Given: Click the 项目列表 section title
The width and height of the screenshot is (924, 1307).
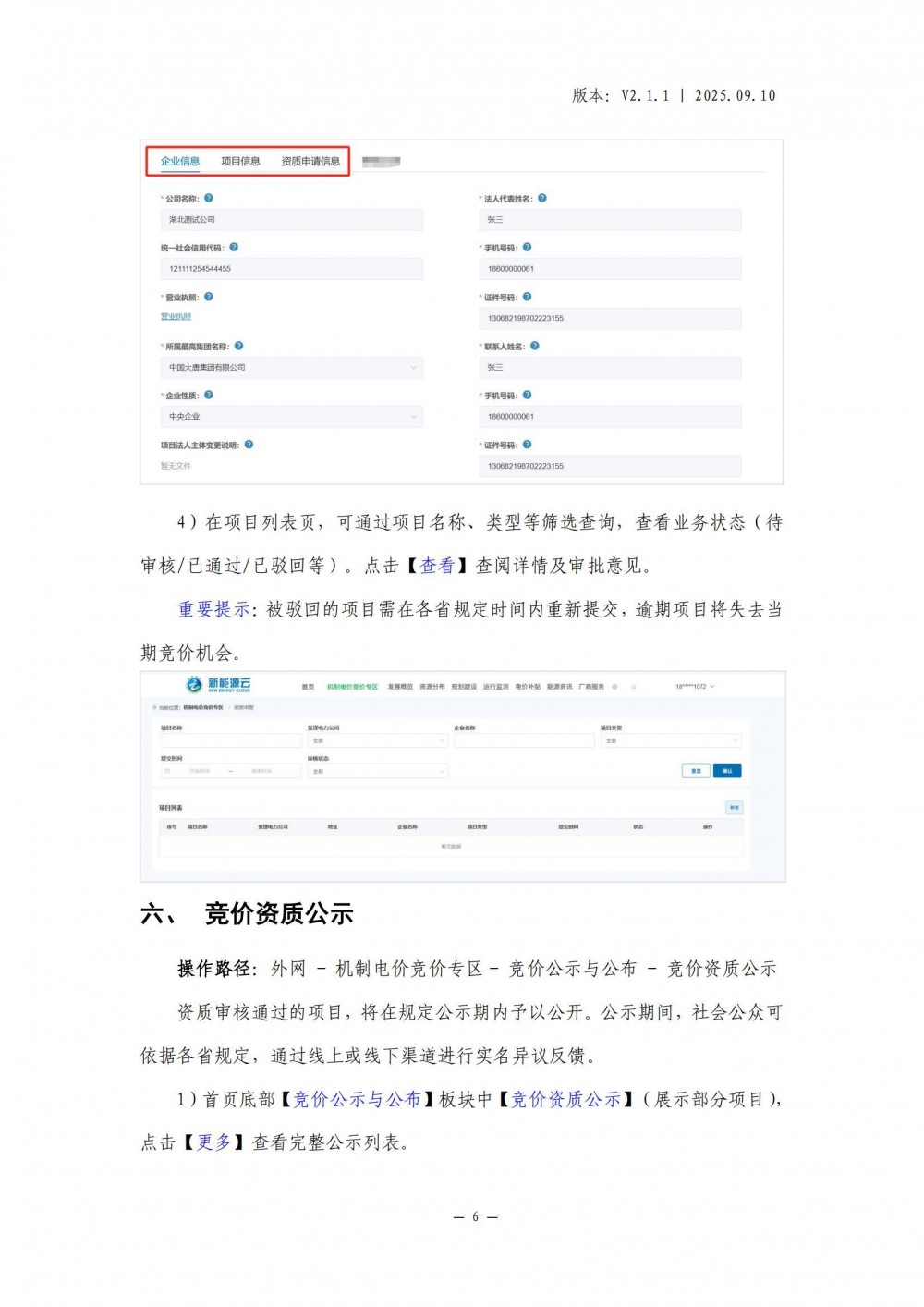Looking at the screenshot, I should 171,808.
